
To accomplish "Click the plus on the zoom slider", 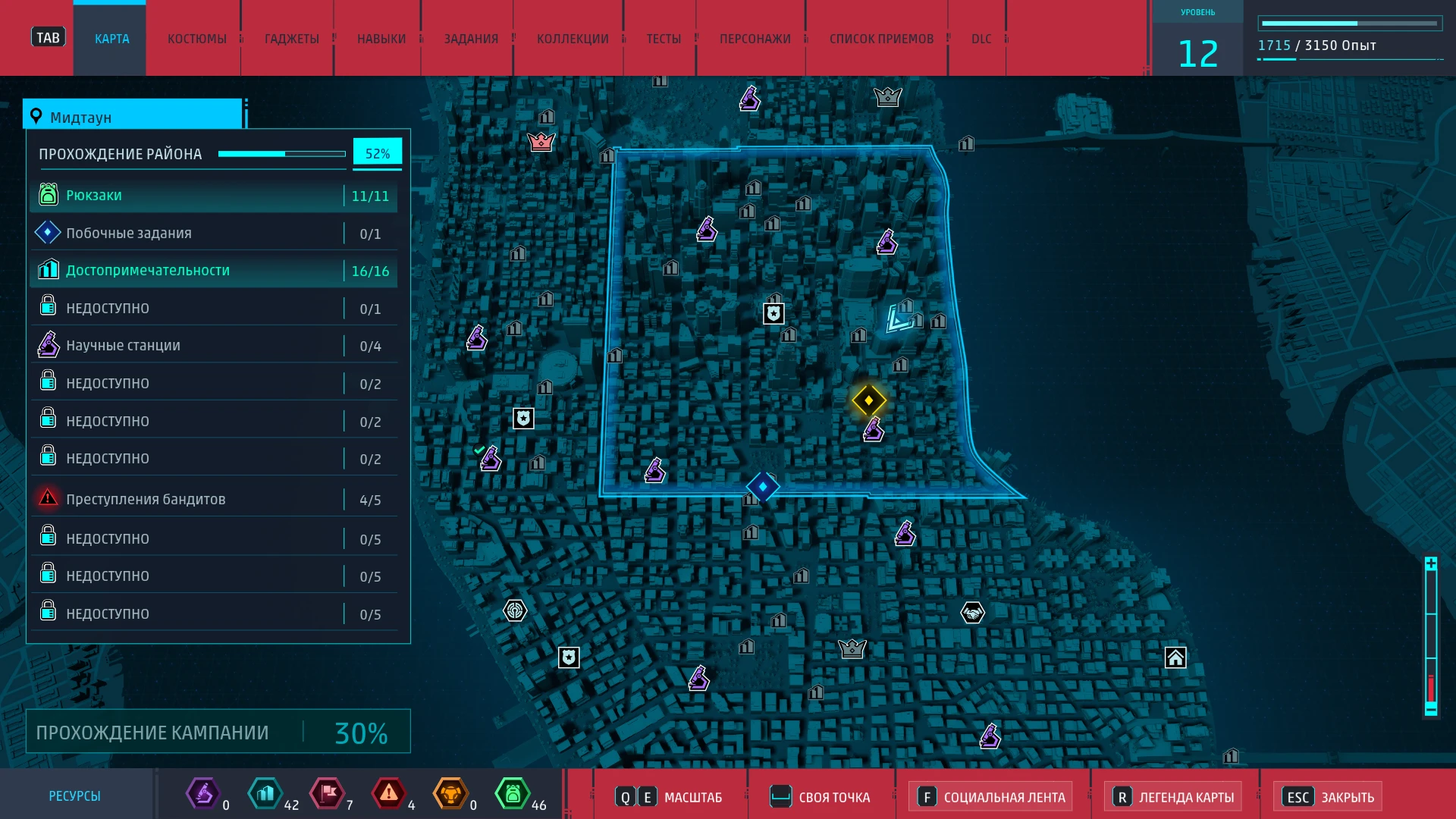I will point(1430,563).
